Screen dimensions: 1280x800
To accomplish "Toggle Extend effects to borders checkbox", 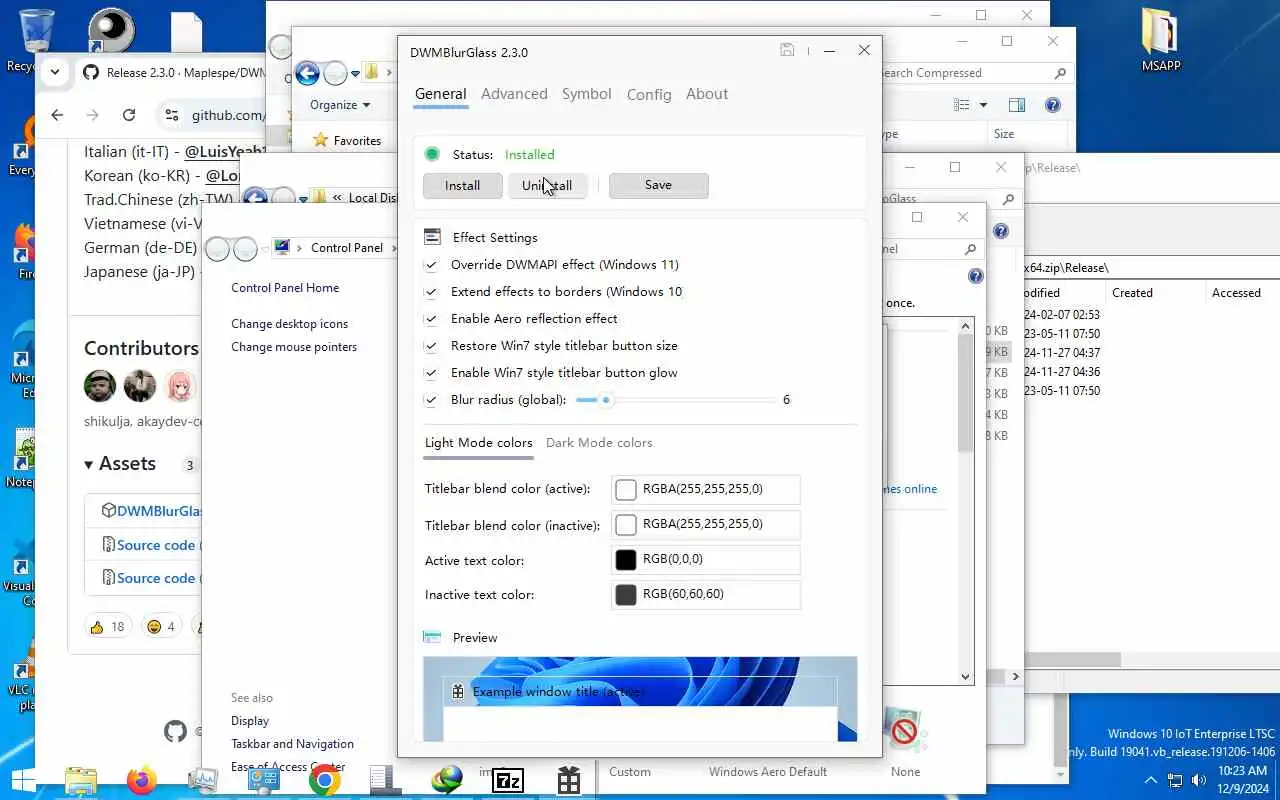I will click(x=431, y=292).
